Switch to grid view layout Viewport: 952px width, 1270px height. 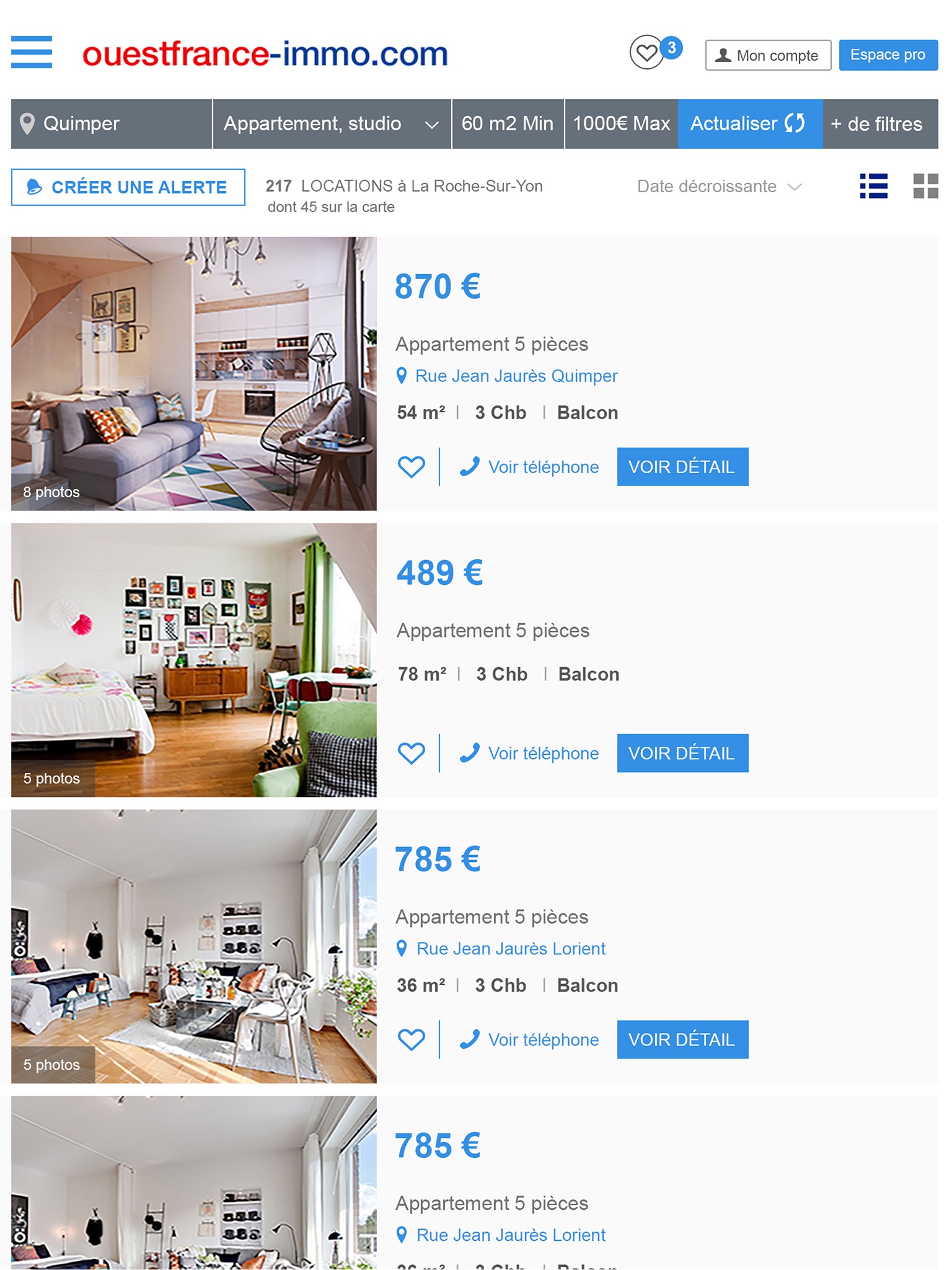pos(926,186)
